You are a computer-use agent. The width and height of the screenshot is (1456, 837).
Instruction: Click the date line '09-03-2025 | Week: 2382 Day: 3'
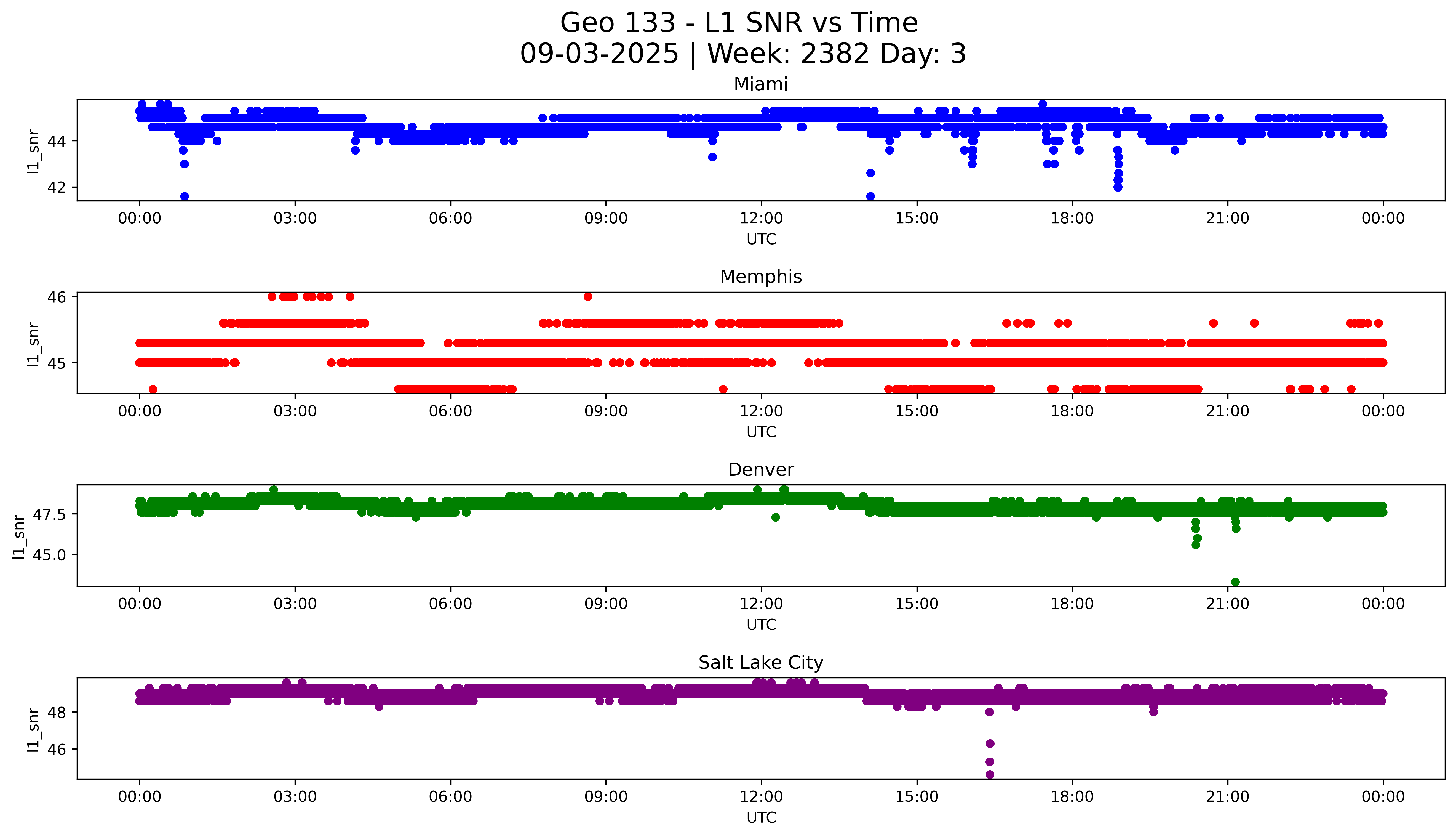(x=743, y=54)
